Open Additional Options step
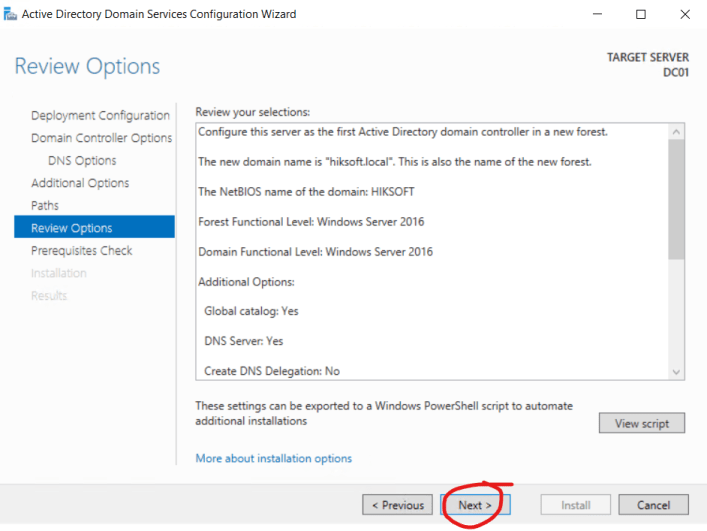The width and height of the screenshot is (707, 531). pyautogui.click(x=80, y=183)
